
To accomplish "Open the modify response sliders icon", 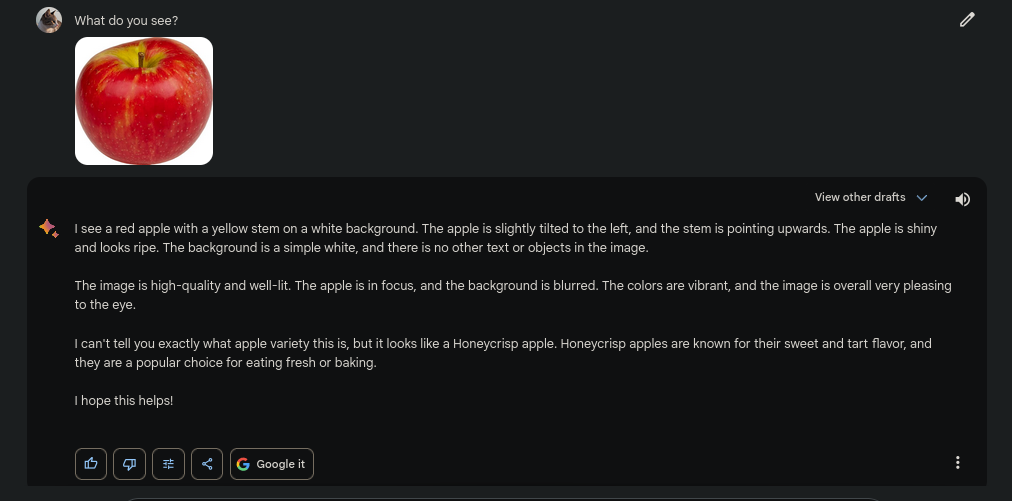I will point(168,464).
